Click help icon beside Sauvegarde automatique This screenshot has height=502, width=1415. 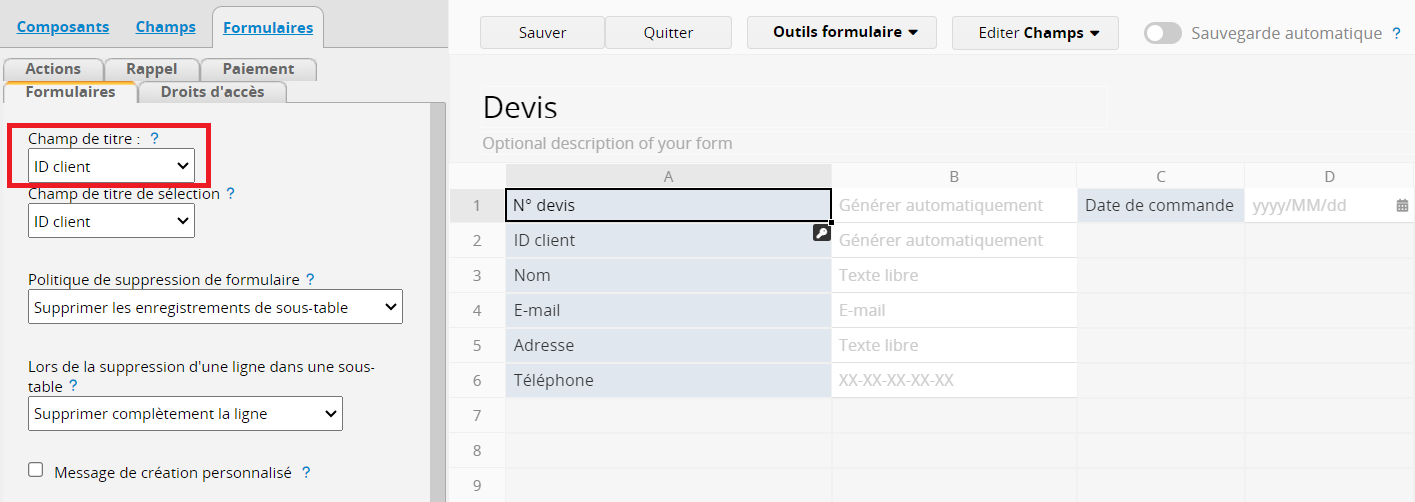click(1396, 34)
